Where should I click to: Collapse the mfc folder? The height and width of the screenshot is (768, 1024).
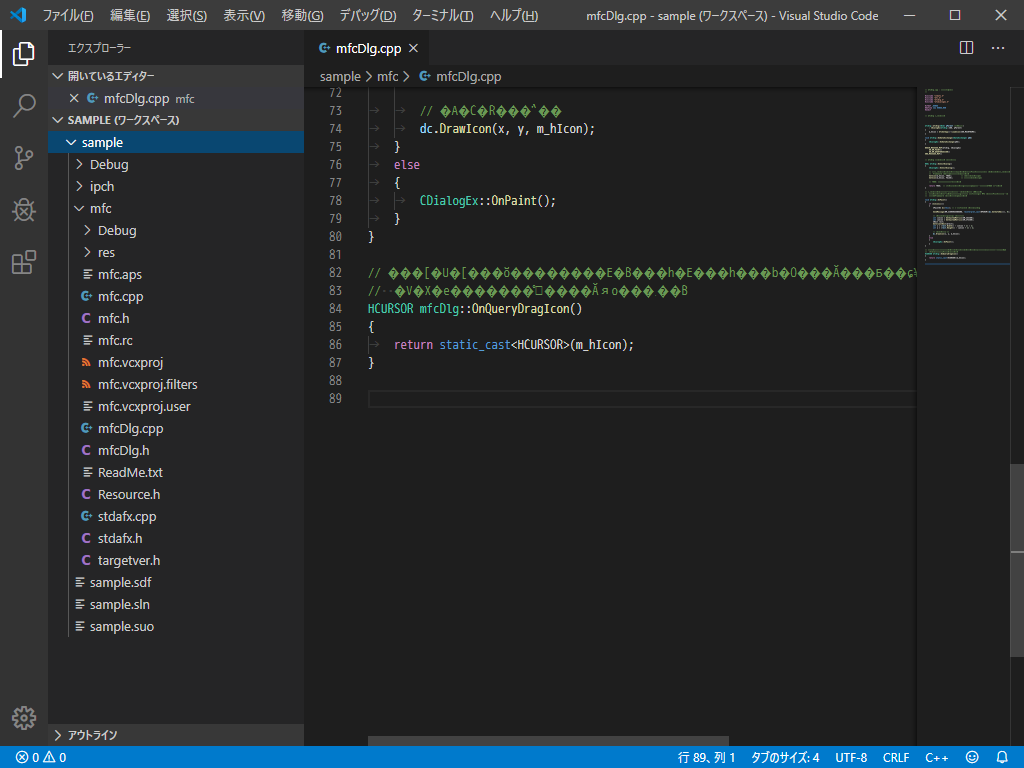[x=79, y=208]
